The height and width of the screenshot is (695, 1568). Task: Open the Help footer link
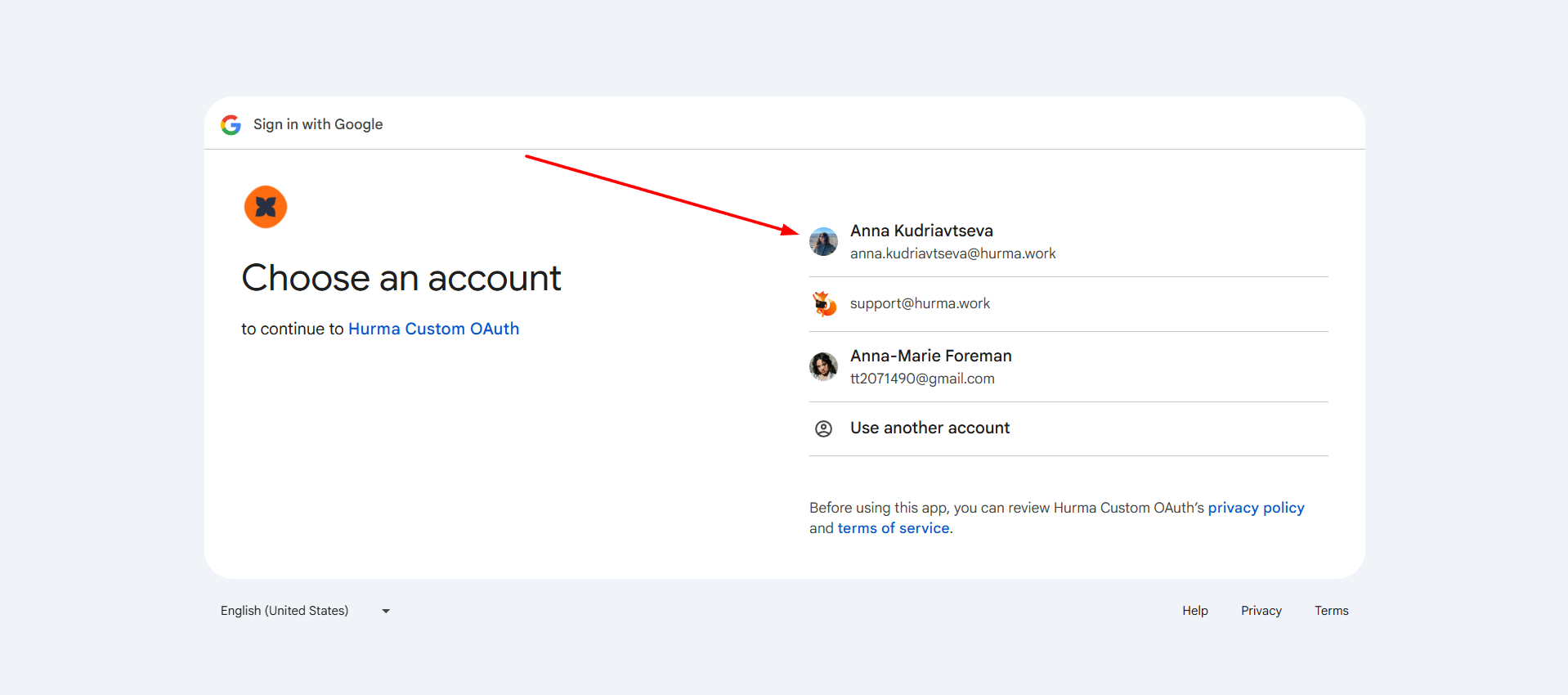tap(1194, 611)
